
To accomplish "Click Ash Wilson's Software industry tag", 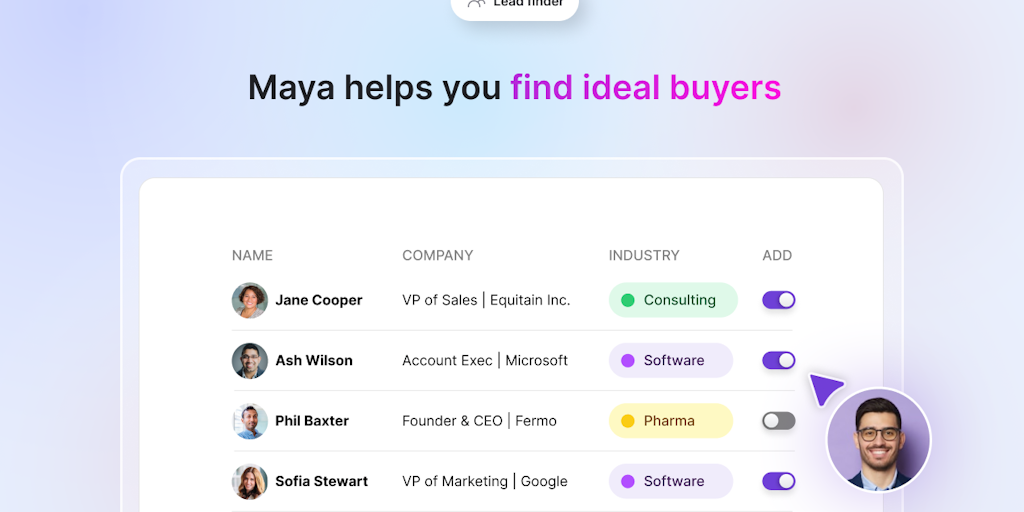I will [x=670, y=360].
